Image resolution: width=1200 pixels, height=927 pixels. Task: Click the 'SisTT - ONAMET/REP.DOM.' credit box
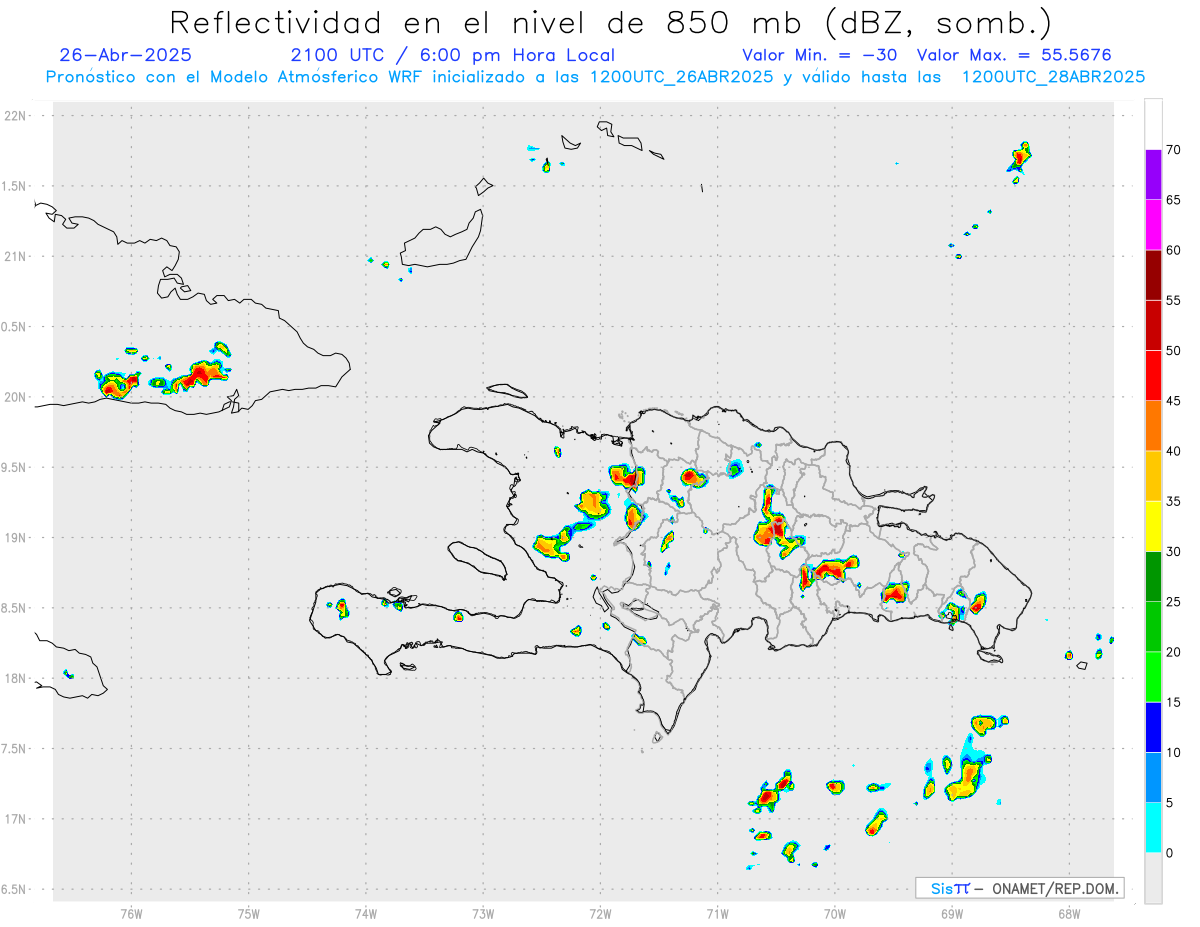(1019, 888)
